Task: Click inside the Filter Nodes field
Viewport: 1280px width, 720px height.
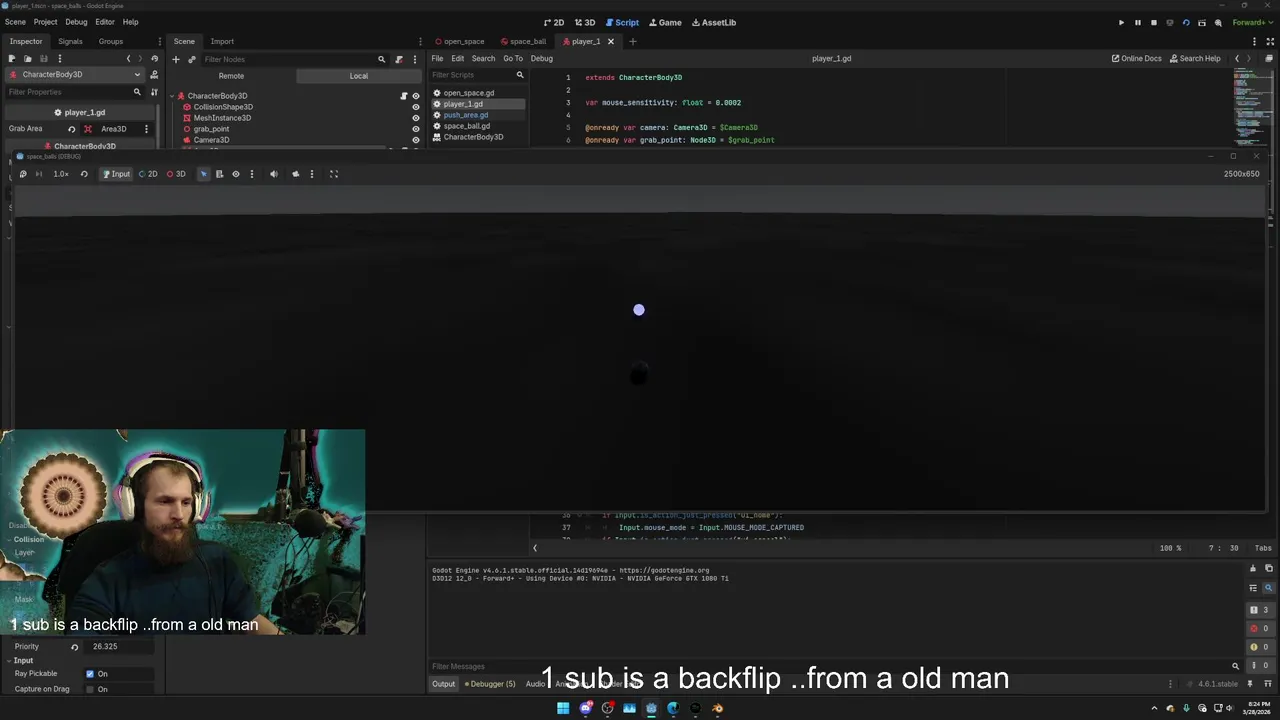Action: coord(295,59)
